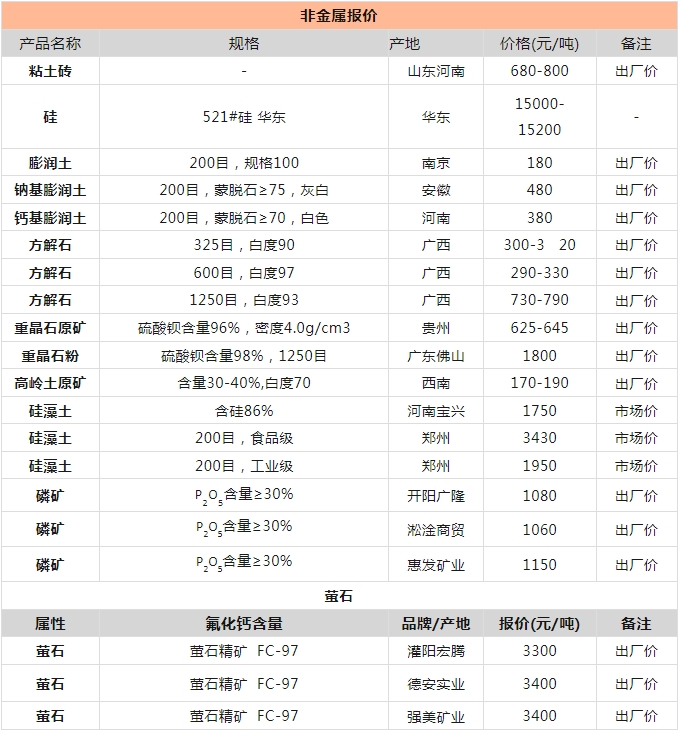Click the 钠基膨润土 product cell
Screen dimensions: 678x734
point(50,190)
